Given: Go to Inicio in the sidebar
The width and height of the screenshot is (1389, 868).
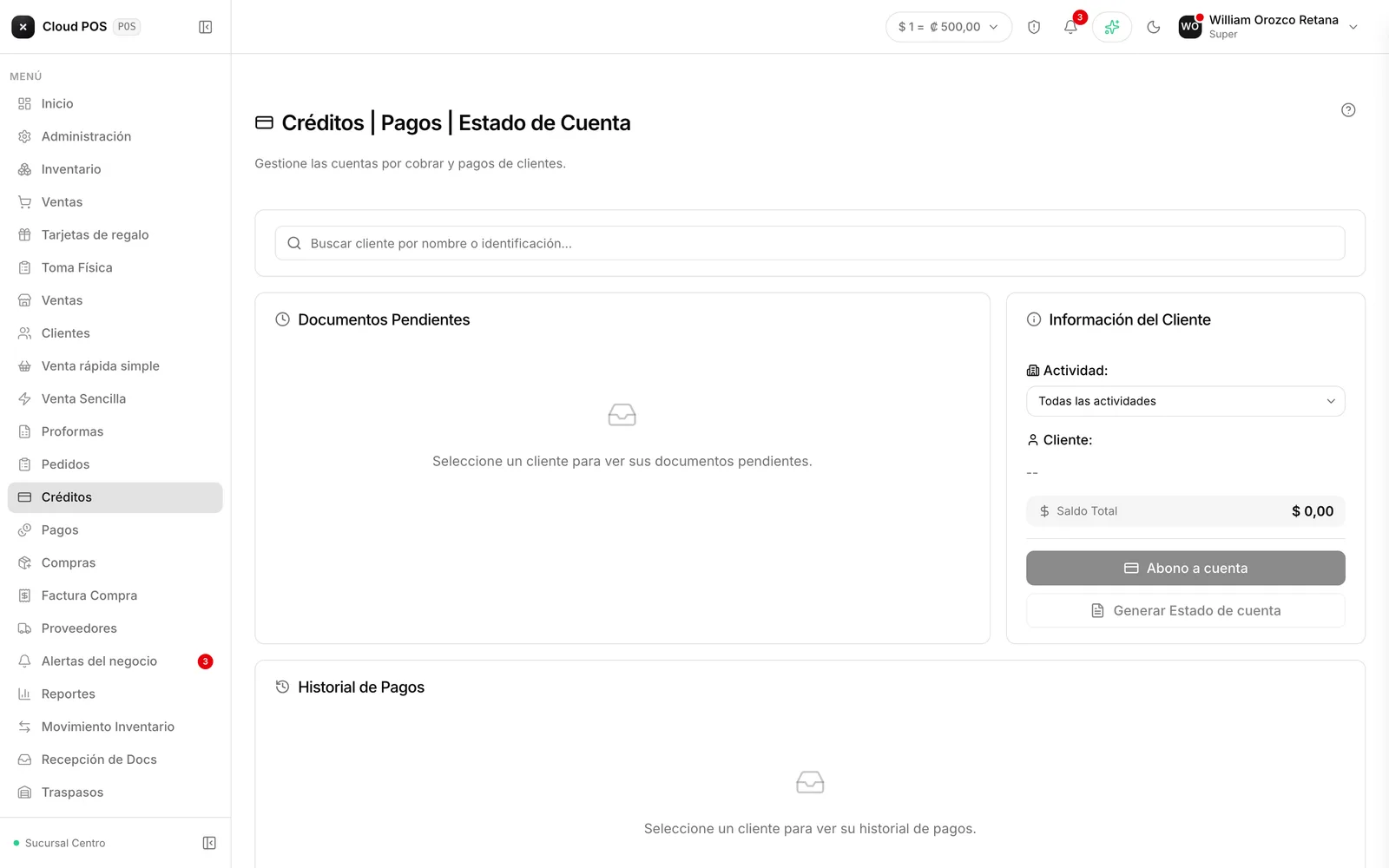Looking at the screenshot, I should [115, 103].
